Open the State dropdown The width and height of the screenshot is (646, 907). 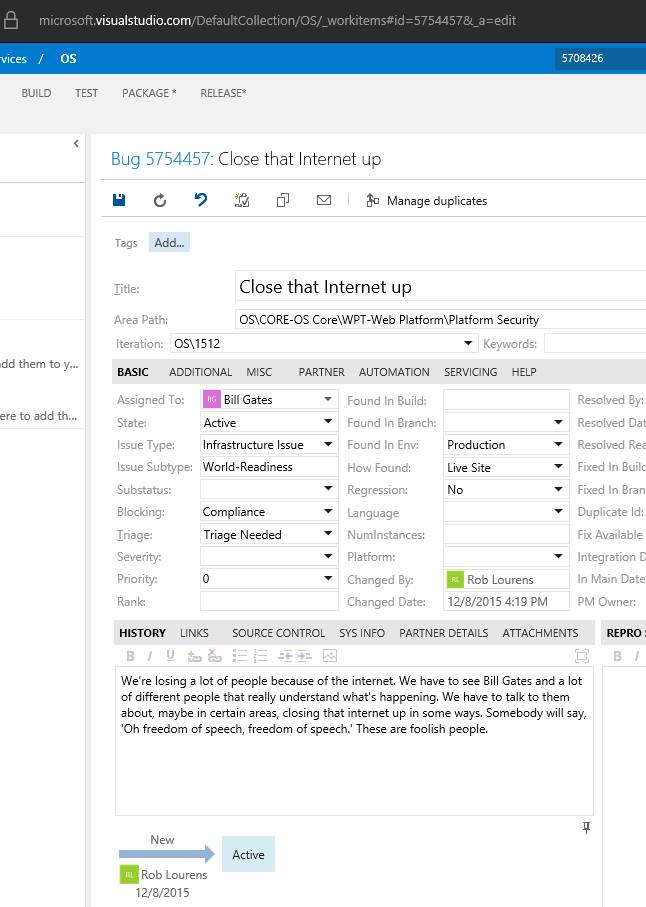[x=328, y=422]
